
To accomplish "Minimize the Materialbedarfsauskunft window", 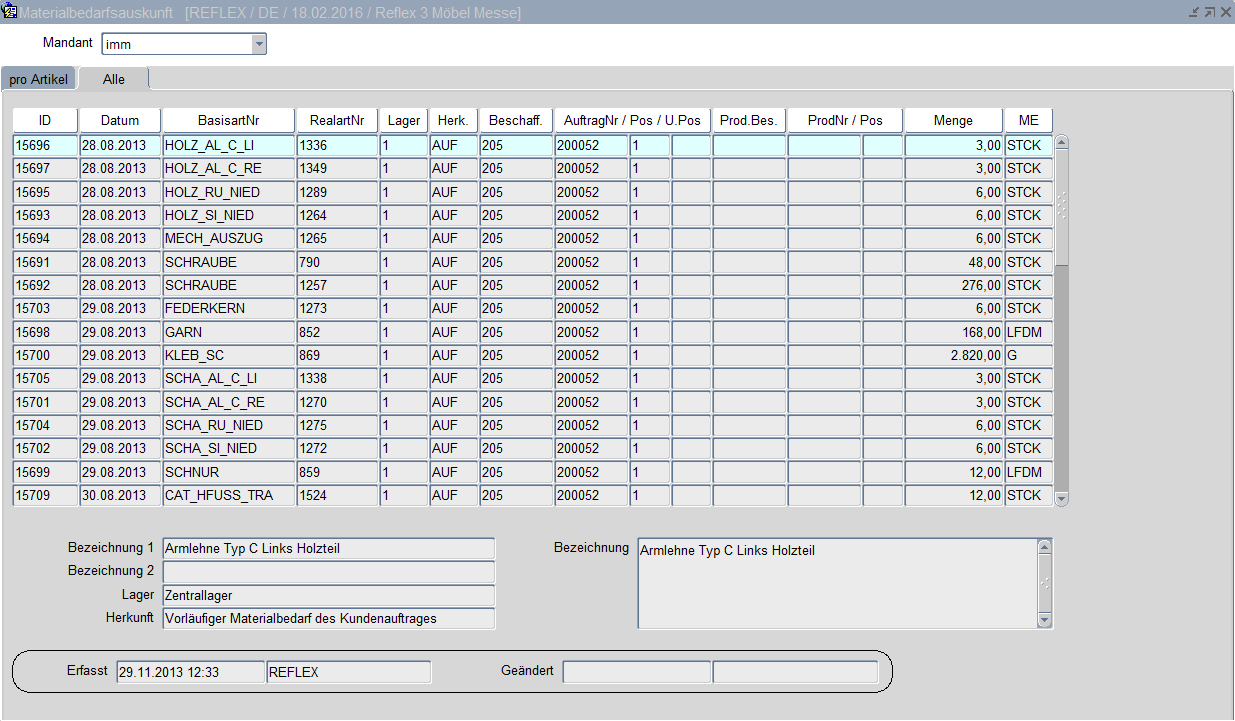I will [1193, 12].
